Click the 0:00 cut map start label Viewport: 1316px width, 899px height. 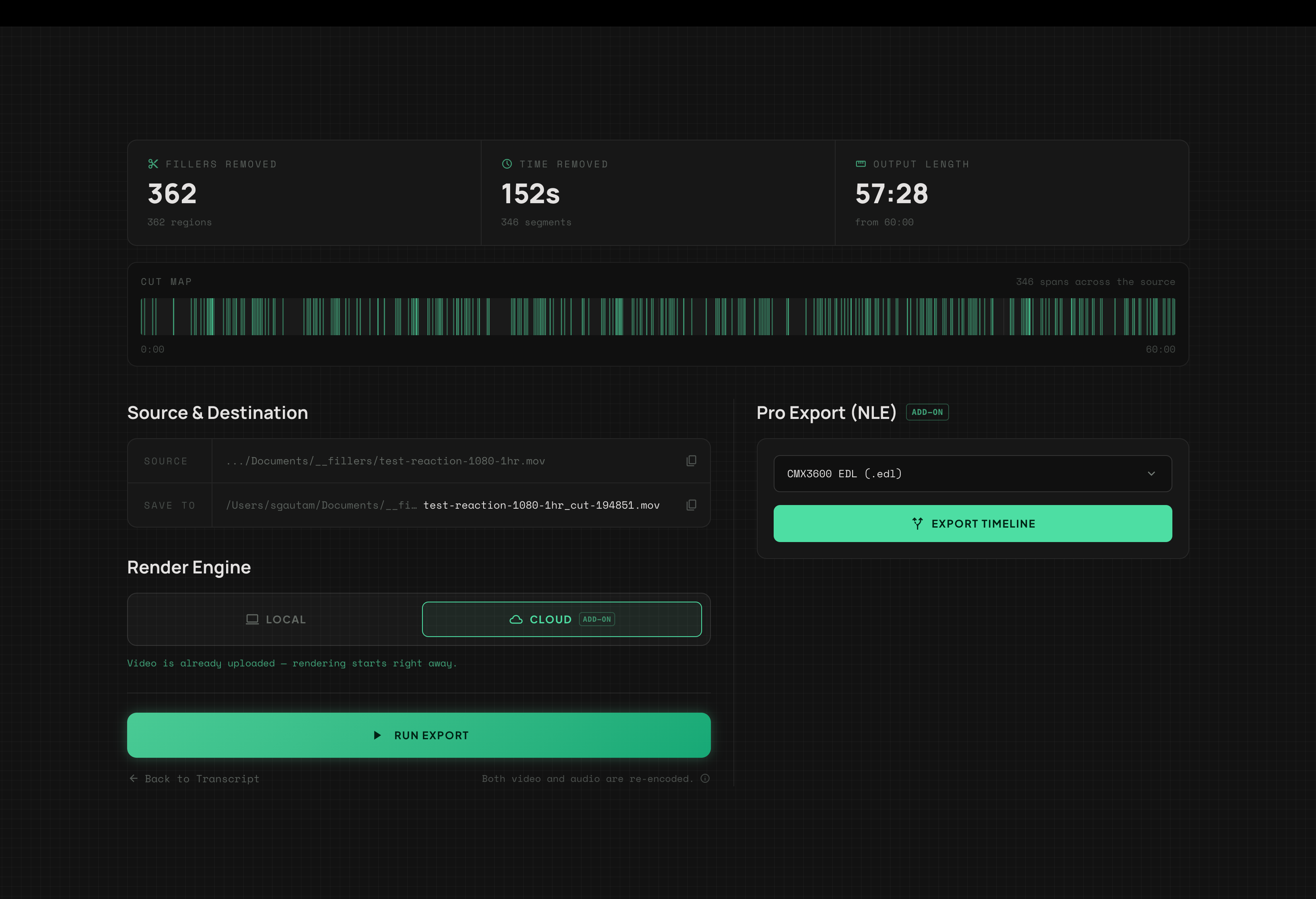coord(152,349)
